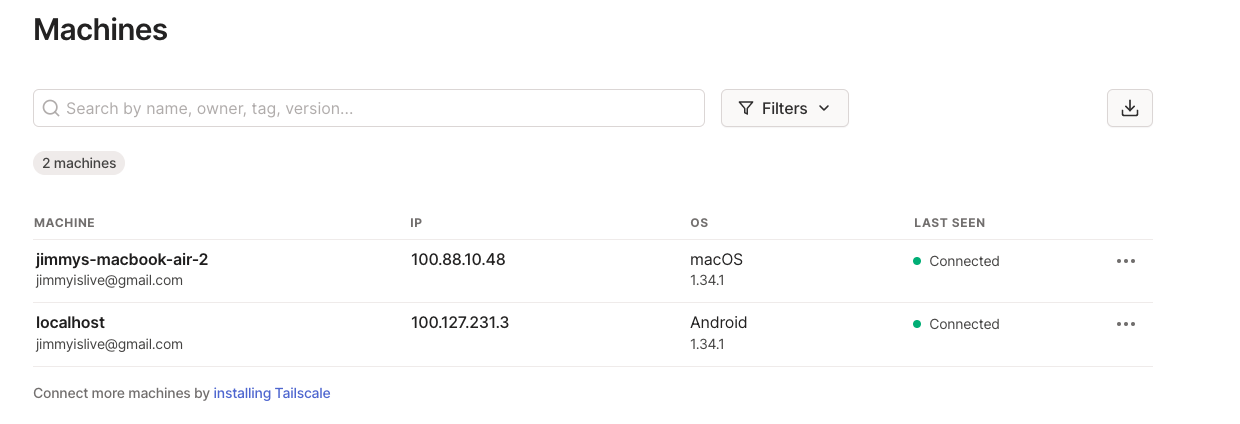The image size is (1240, 424).
Task: Click the funnel icon on Filters button
Action: pos(746,108)
